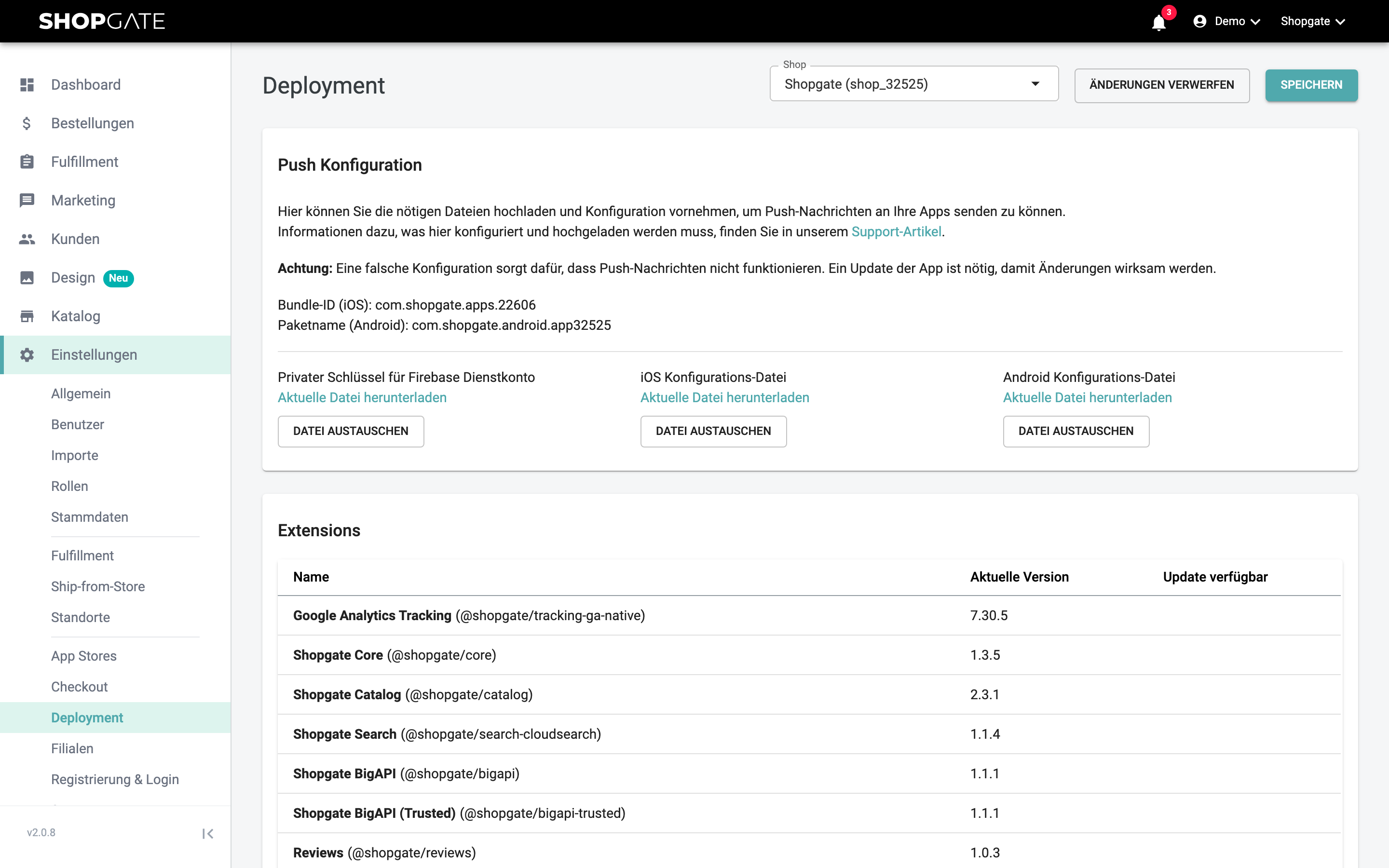Click the clipboard icon for Fulfillment
Viewport: 1389px width, 868px height.
click(x=27, y=162)
